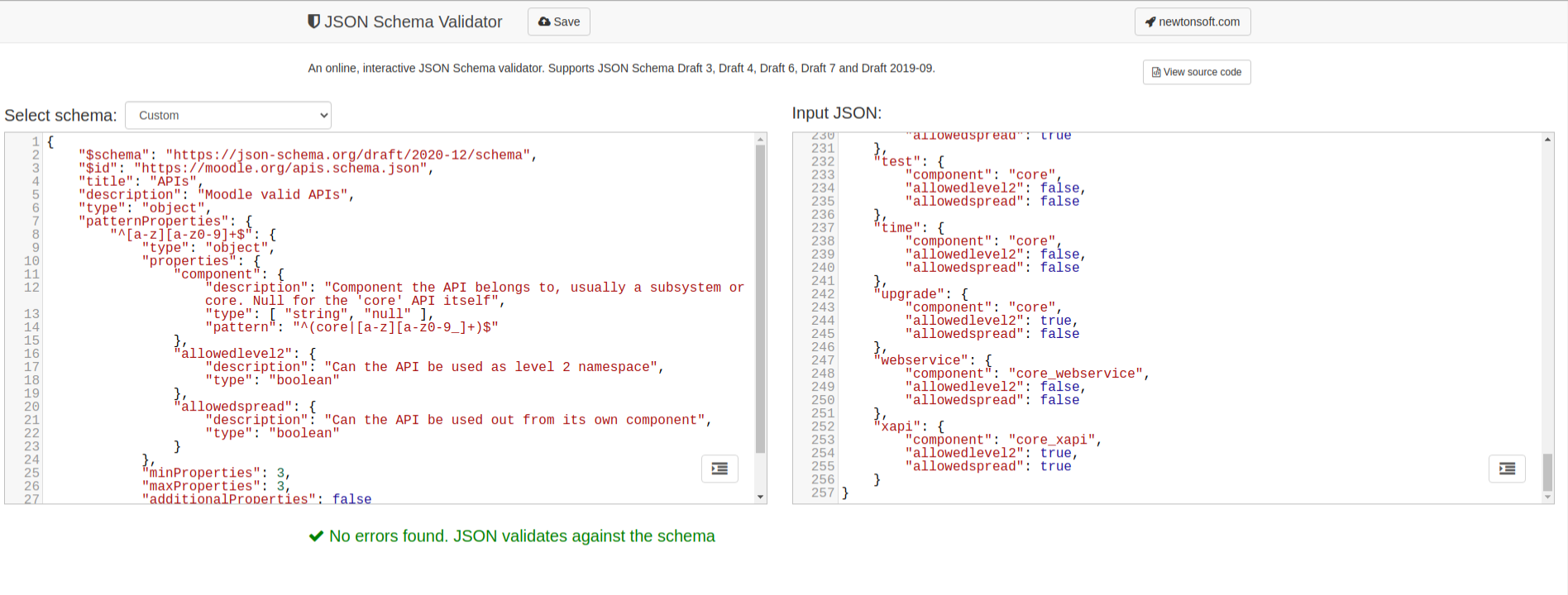Click the "minProperties": 3 line

pos(216,474)
